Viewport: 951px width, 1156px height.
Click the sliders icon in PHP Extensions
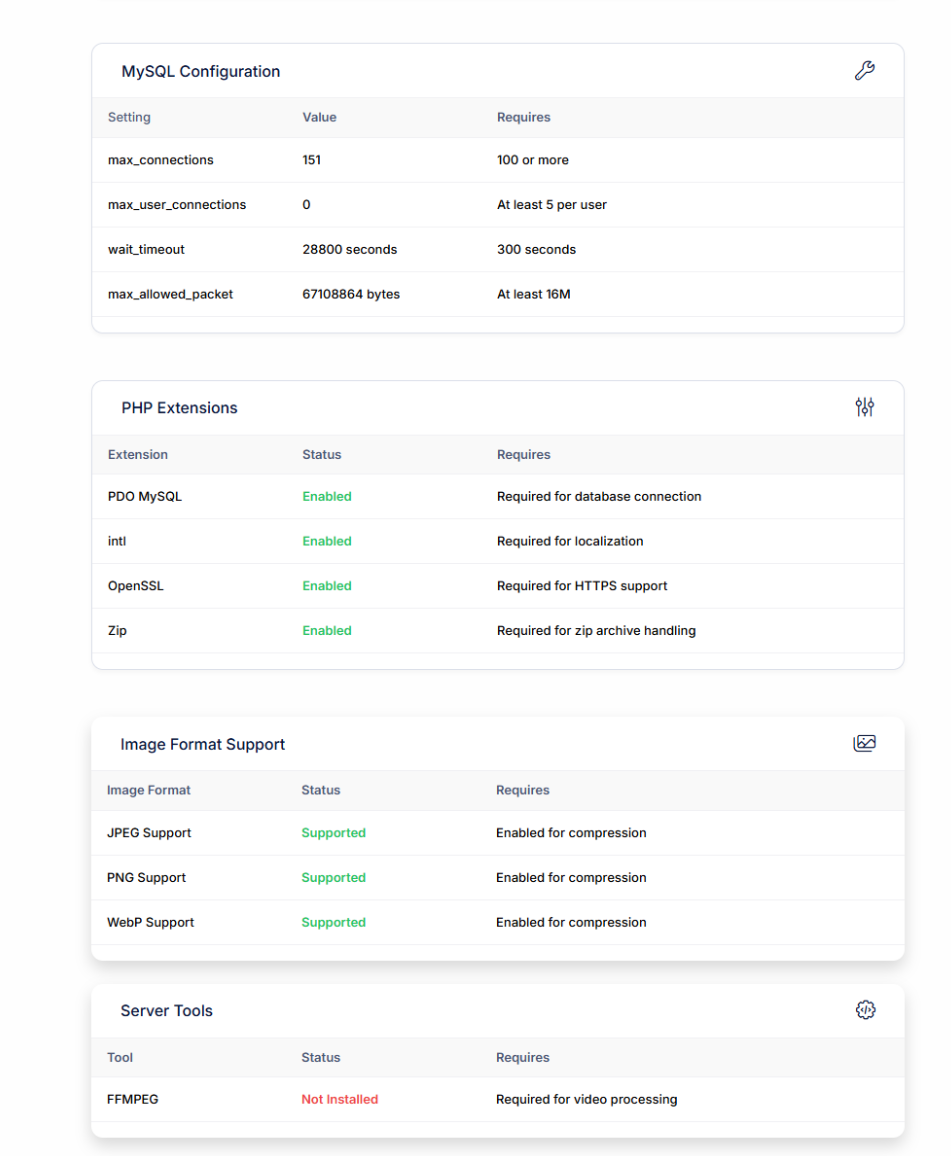pyautogui.click(x=864, y=407)
